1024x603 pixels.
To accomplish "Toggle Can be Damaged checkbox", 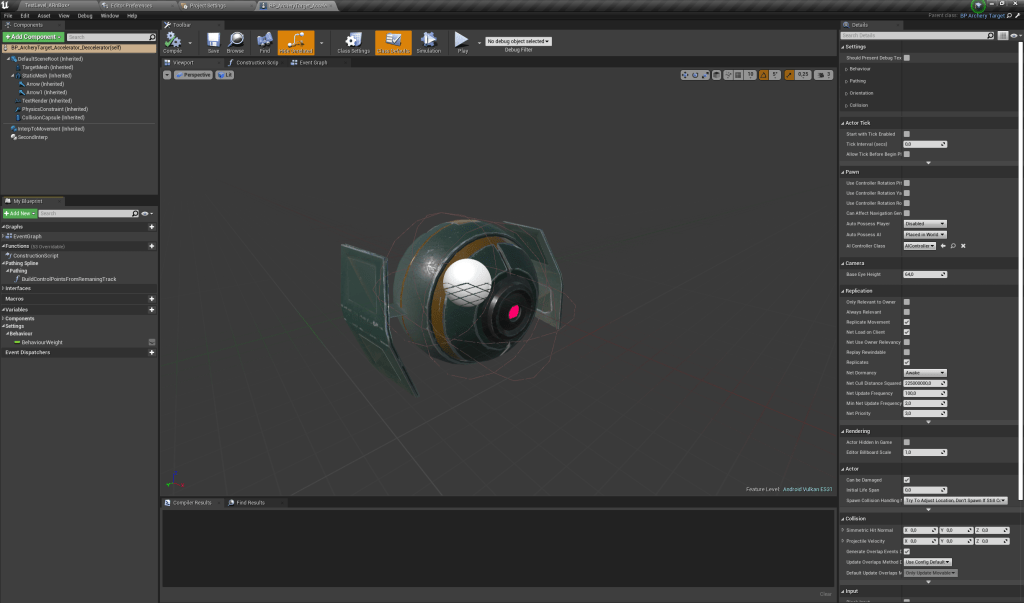I will [x=907, y=480].
